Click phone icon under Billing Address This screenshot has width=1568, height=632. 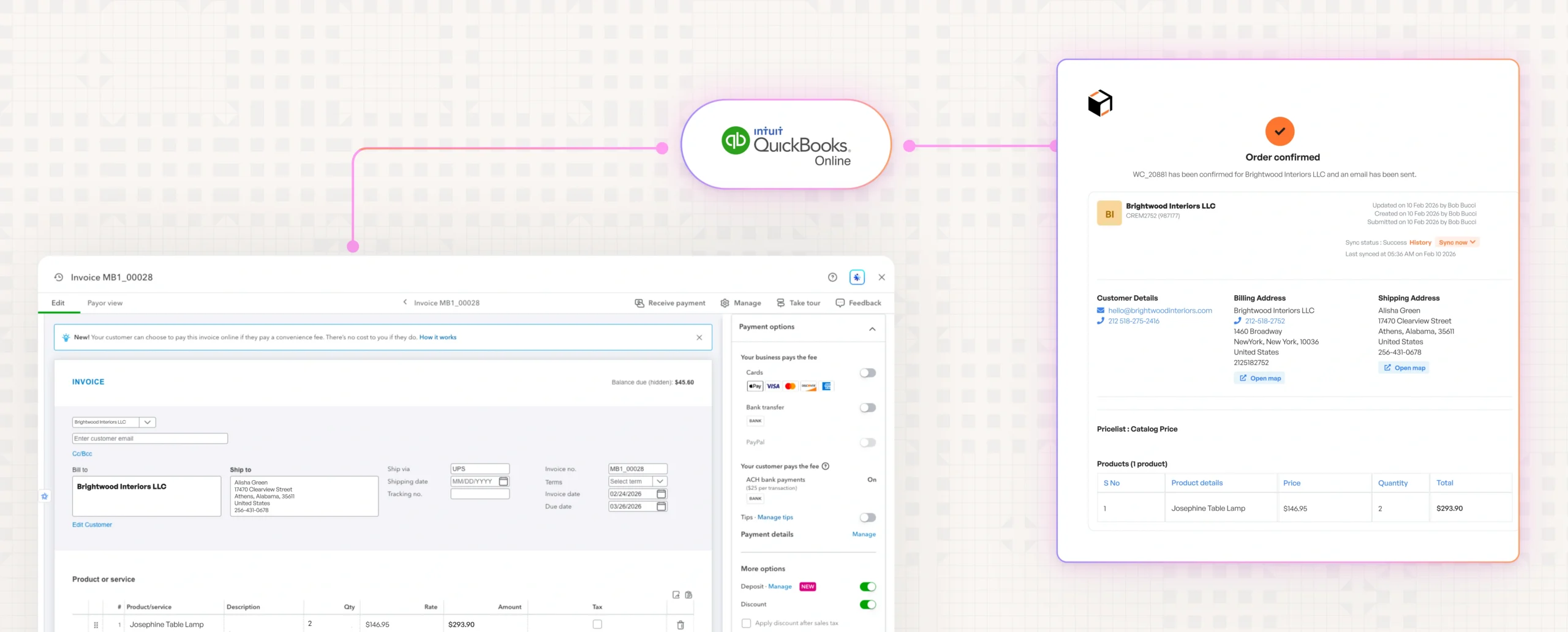(1237, 321)
